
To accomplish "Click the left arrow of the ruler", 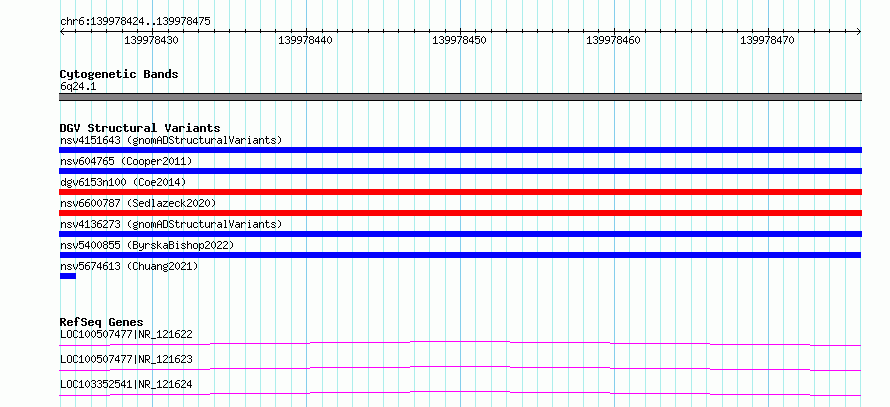I will 62,32.
